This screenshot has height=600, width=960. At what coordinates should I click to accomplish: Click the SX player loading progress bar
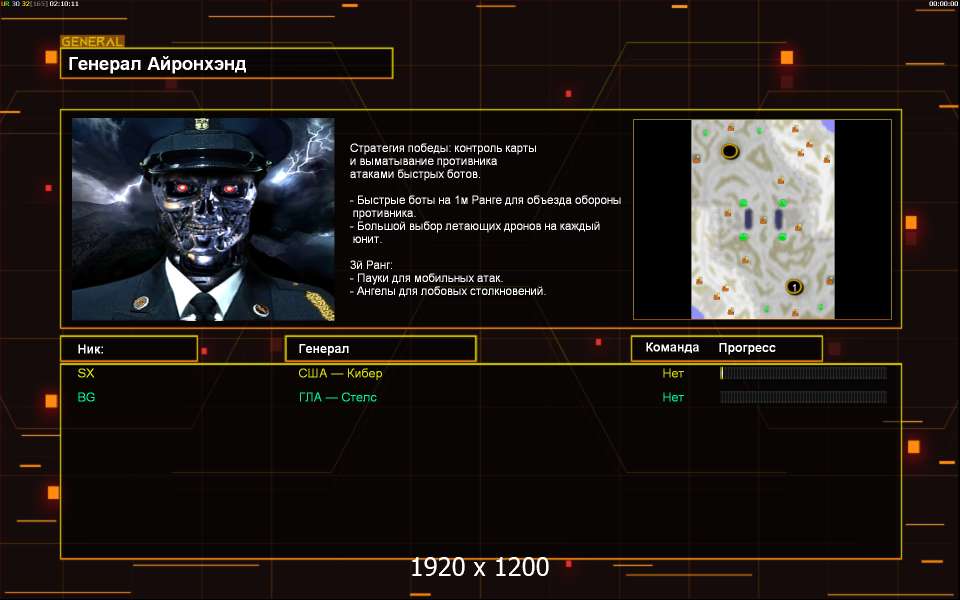[803, 373]
